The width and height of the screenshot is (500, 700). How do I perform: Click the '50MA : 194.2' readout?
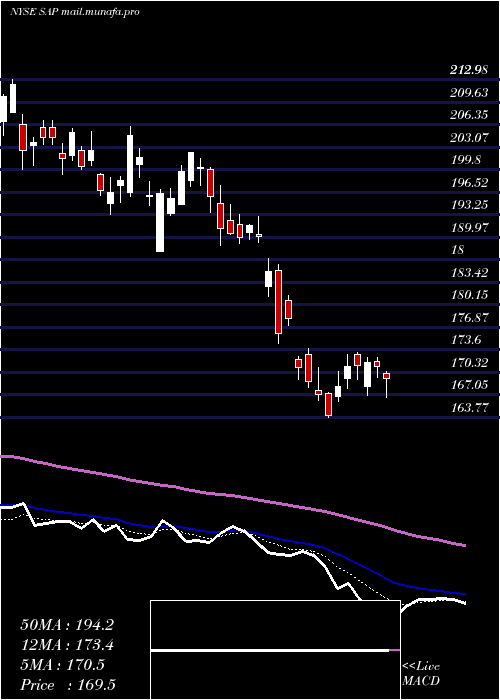[x=67, y=625]
